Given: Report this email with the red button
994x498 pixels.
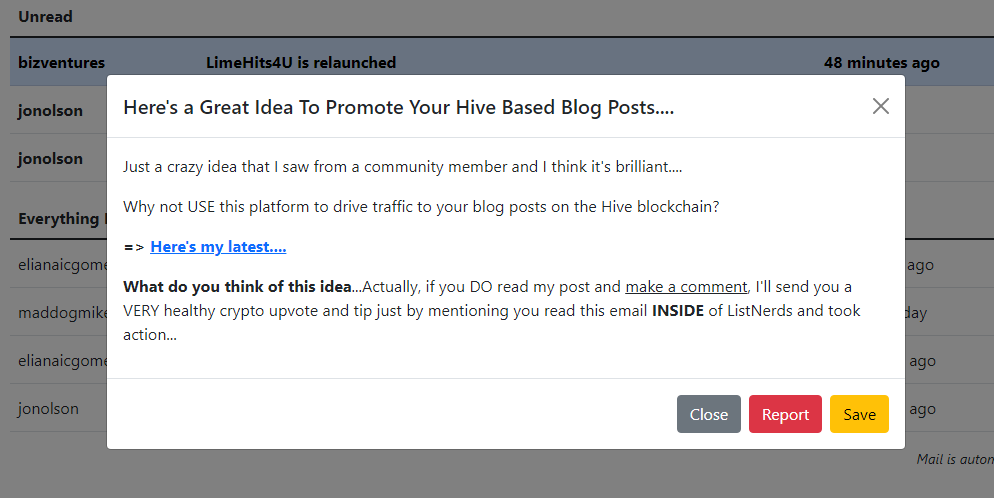Looking at the screenshot, I should point(785,414).
